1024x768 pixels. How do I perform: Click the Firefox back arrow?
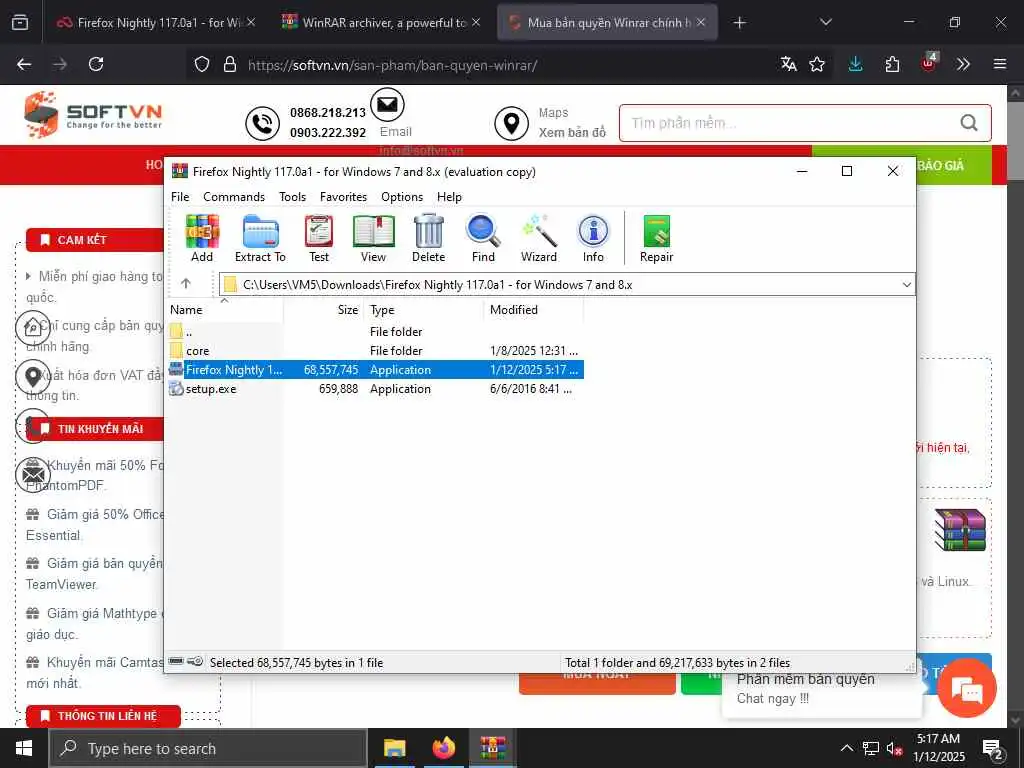click(x=24, y=64)
